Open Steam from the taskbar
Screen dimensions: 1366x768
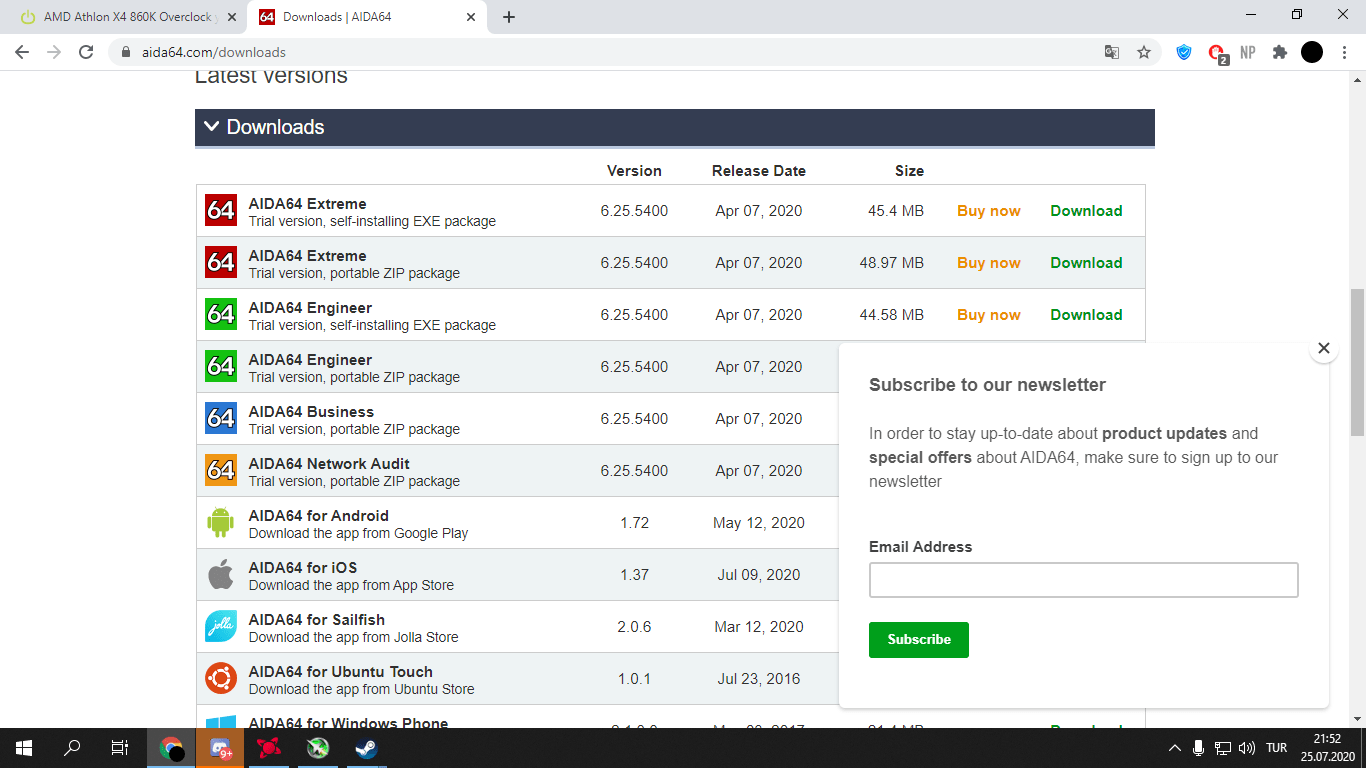click(365, 748)
